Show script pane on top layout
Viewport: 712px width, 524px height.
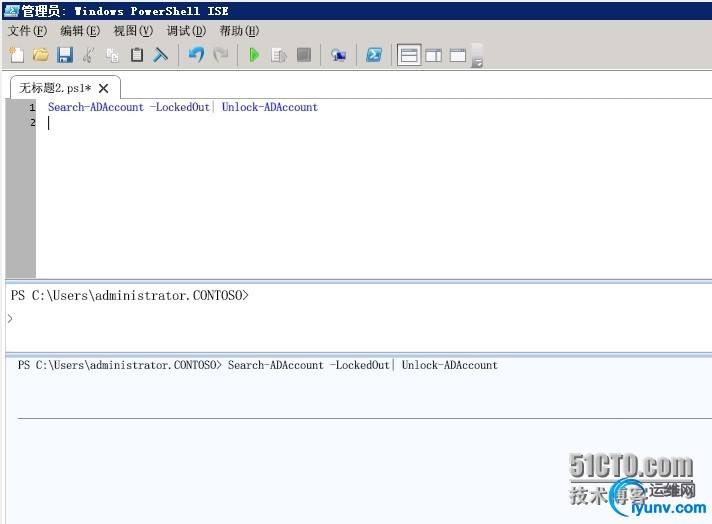click(x=409, y=55)
